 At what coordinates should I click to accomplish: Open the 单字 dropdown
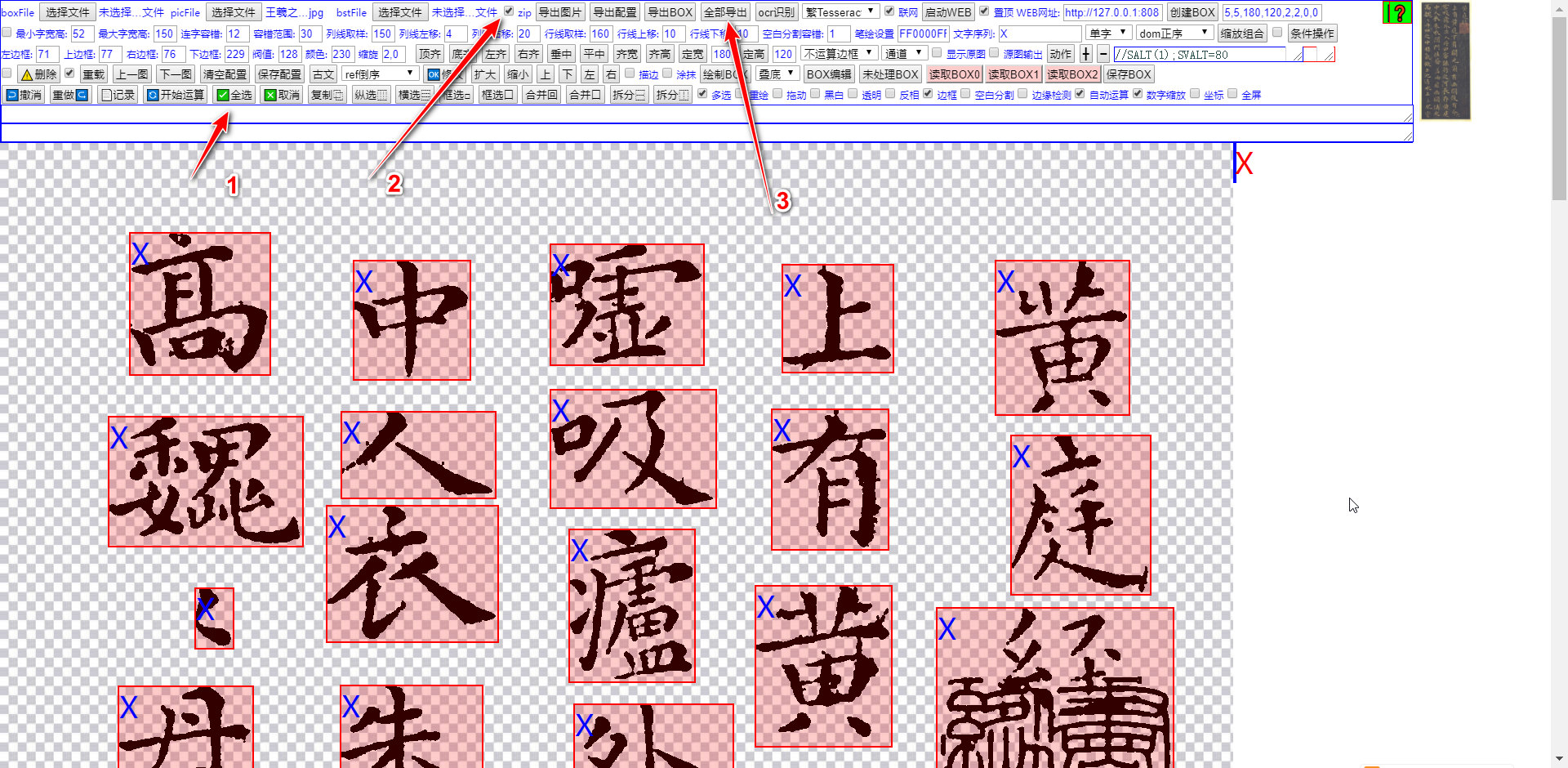pyautogui.click(x=1108, y=33)
